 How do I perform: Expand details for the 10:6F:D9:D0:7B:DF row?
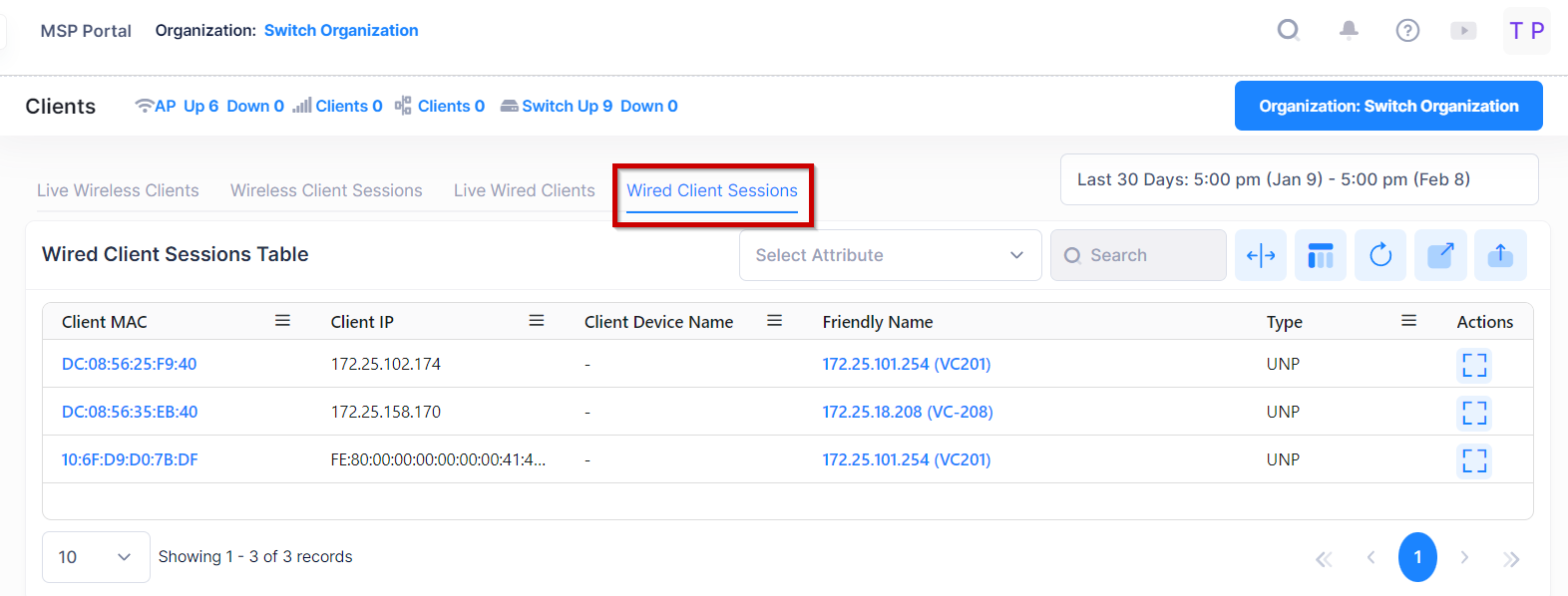point(1474,460)
